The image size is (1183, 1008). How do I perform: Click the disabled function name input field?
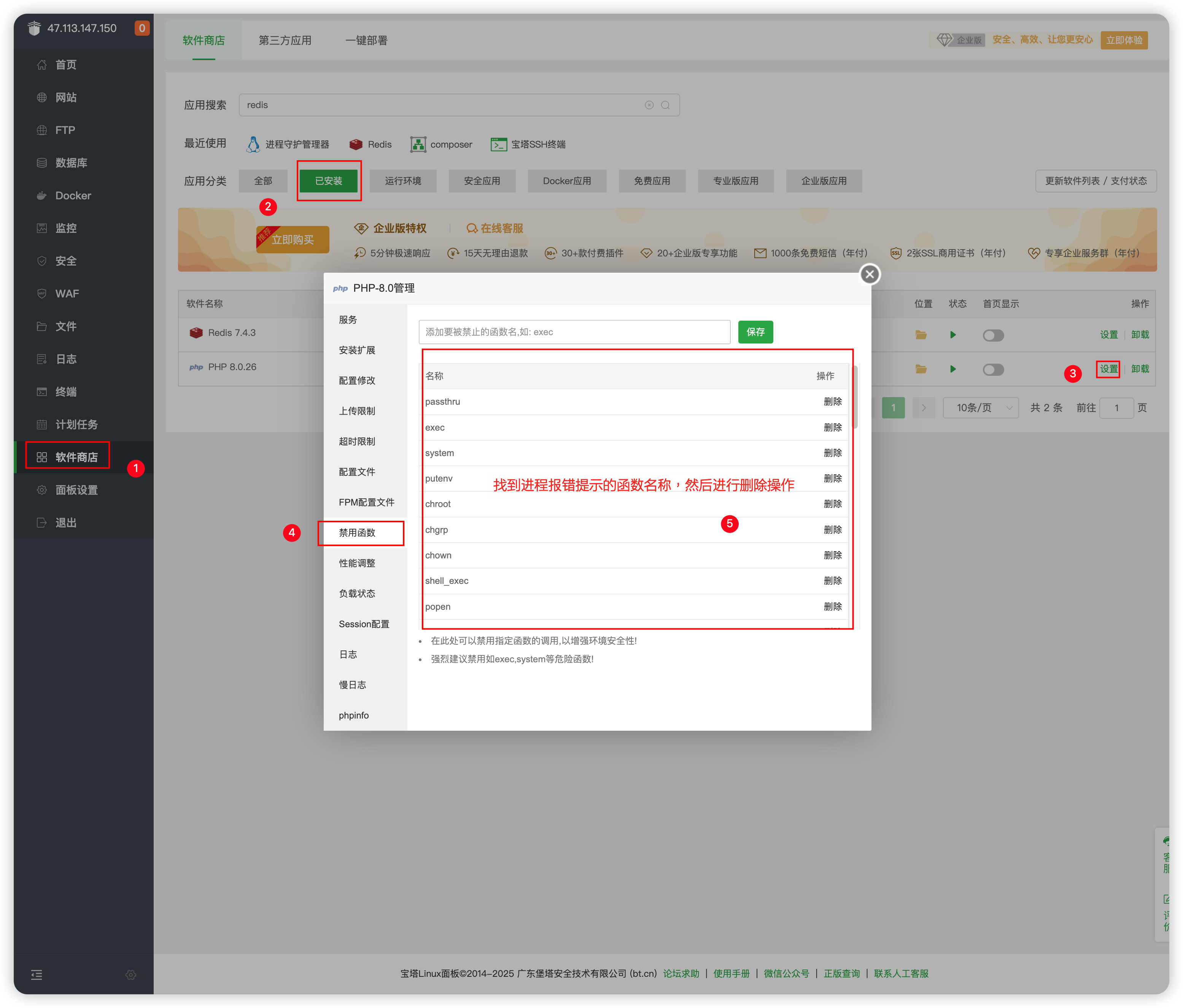point(574,332)
